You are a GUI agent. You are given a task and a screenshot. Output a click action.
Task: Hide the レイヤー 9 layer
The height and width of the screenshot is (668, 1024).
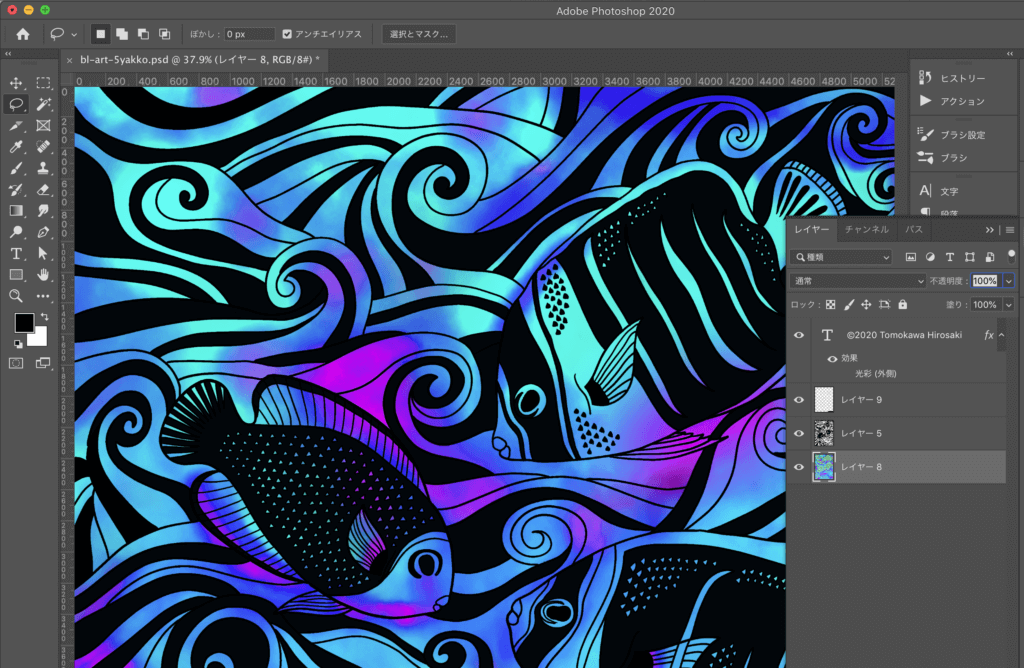coord(798,400)
